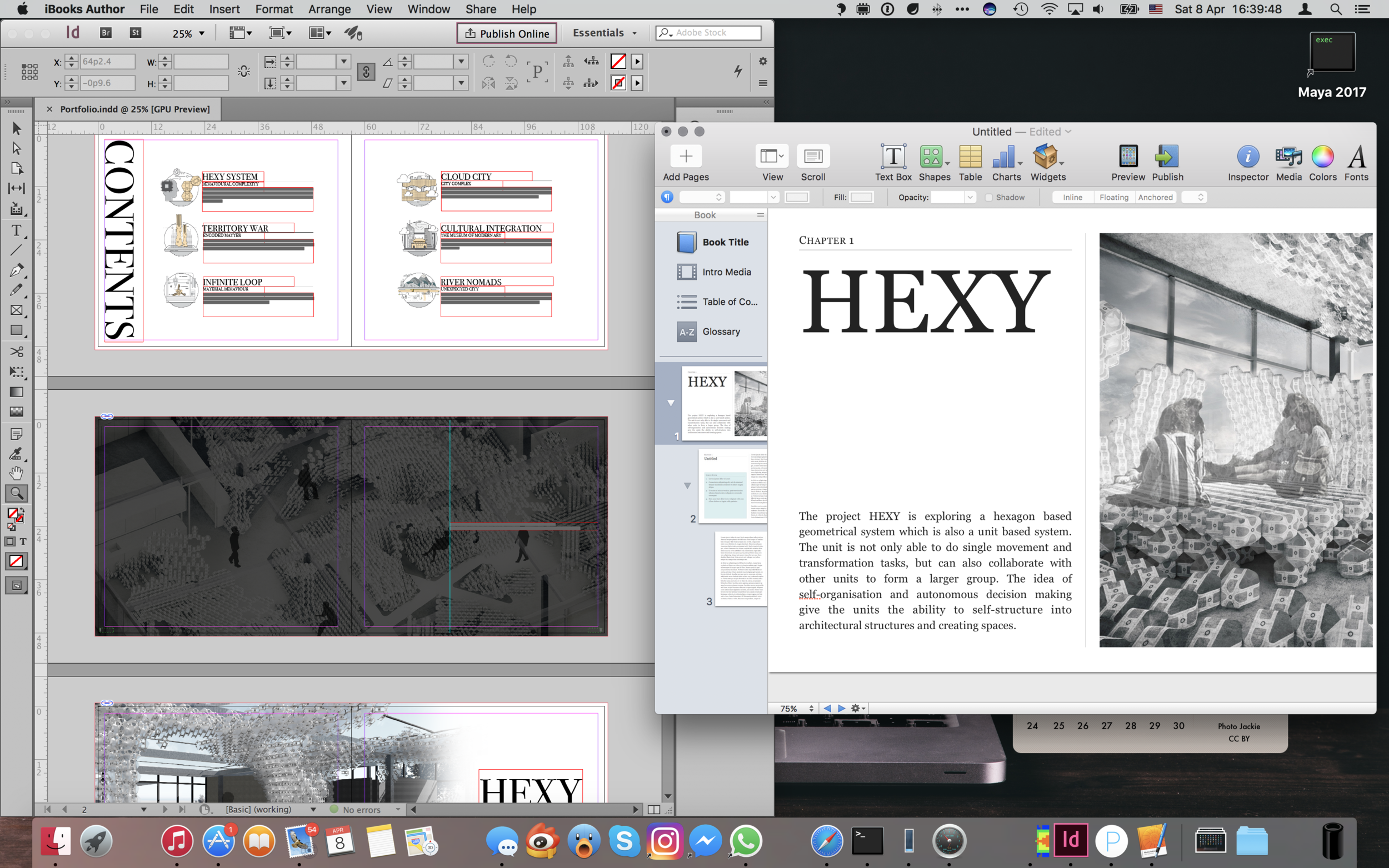
Task: Select the Eyedropper tool in InDesign
Action: (x=16, y=454)
